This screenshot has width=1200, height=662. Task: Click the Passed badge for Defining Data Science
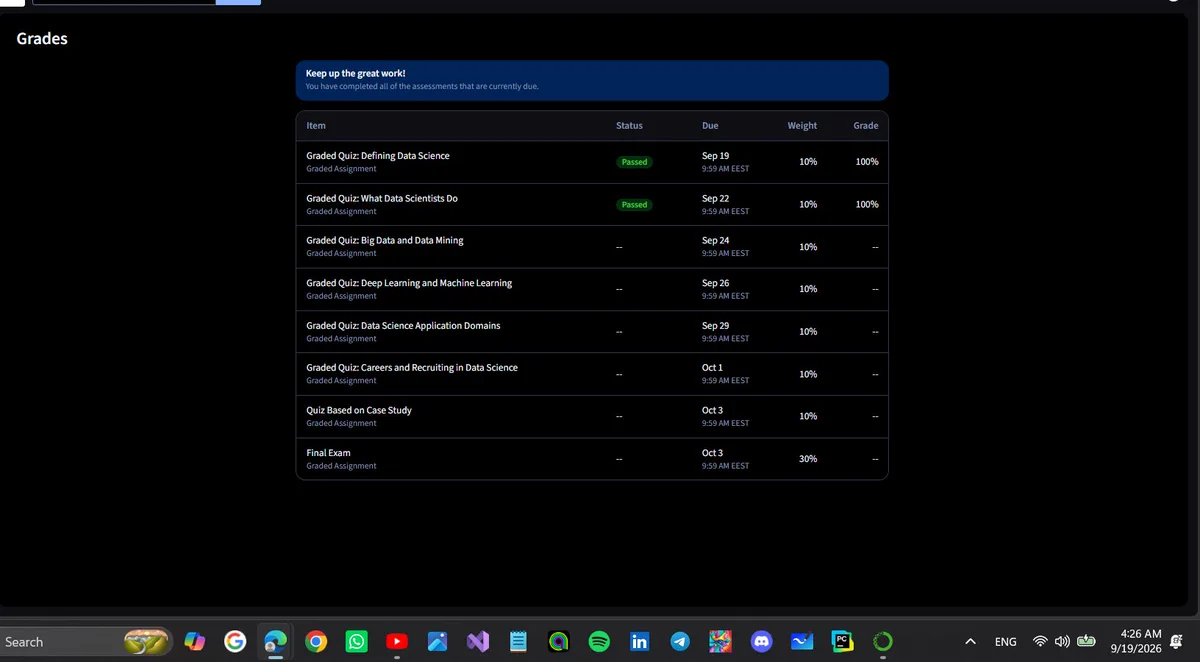[634, 162]
